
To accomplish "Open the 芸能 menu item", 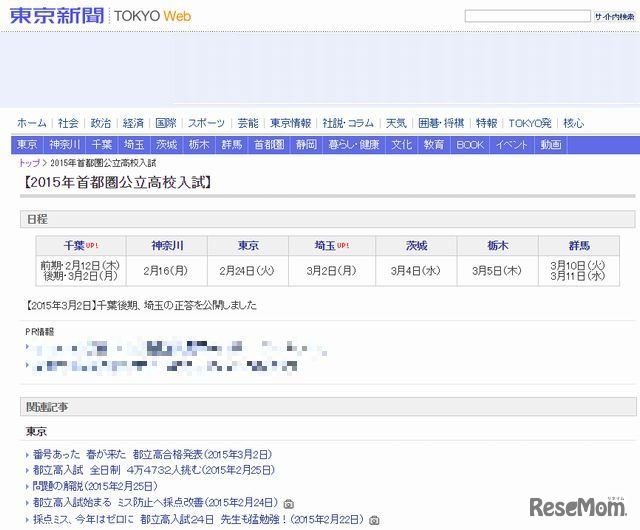I will click(x=248, y=123).
